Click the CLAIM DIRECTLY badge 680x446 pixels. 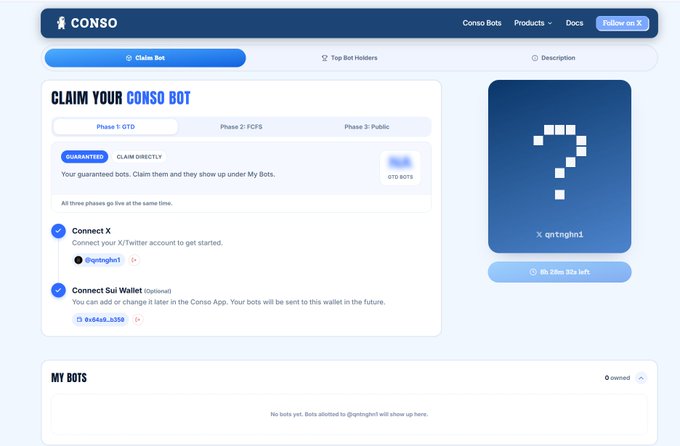(139, 157)
